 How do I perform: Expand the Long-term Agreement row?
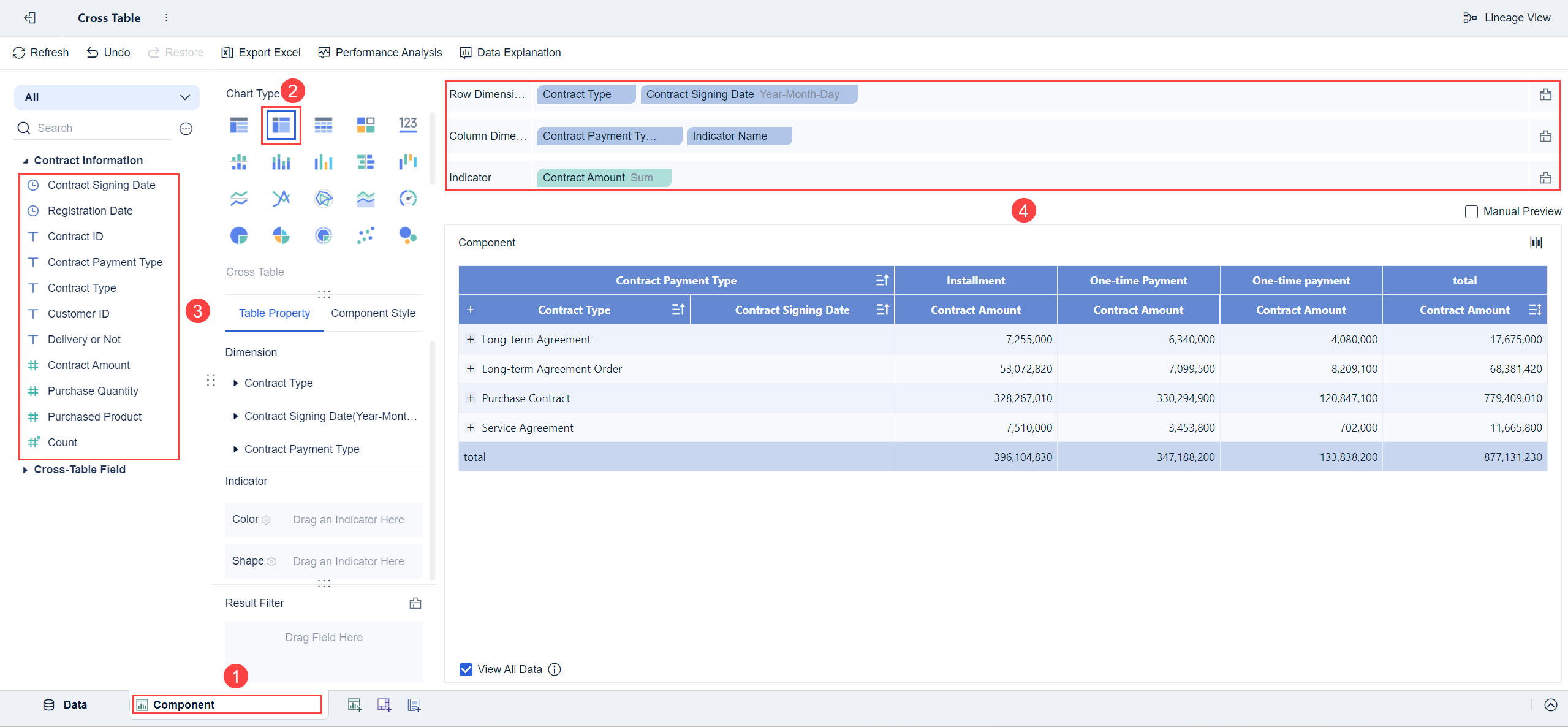click(470, 340)
